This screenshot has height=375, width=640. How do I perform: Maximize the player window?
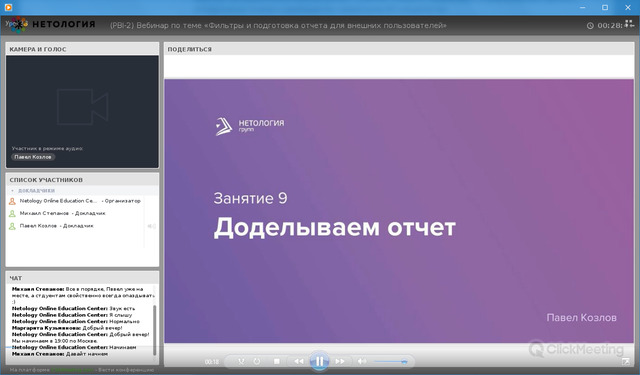pyautogui.click(x=605, y=7)
